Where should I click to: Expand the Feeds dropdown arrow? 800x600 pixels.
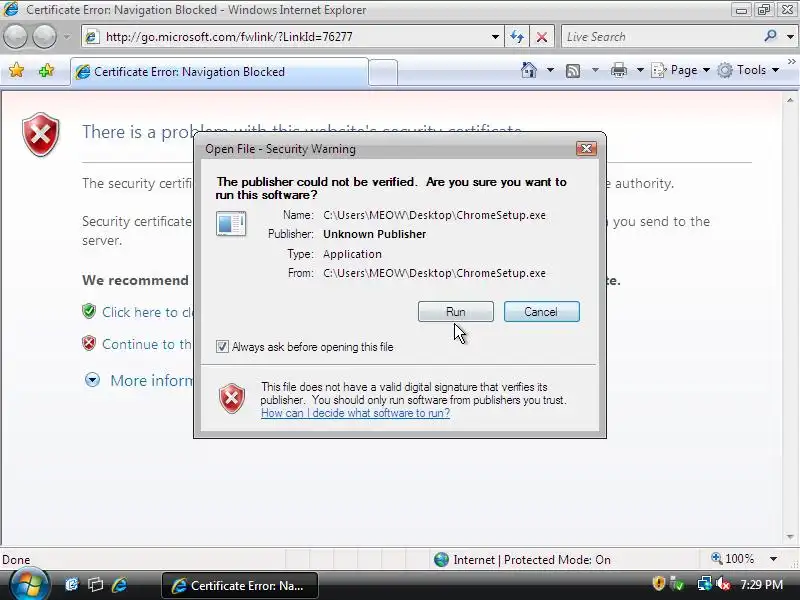(595, 70)
